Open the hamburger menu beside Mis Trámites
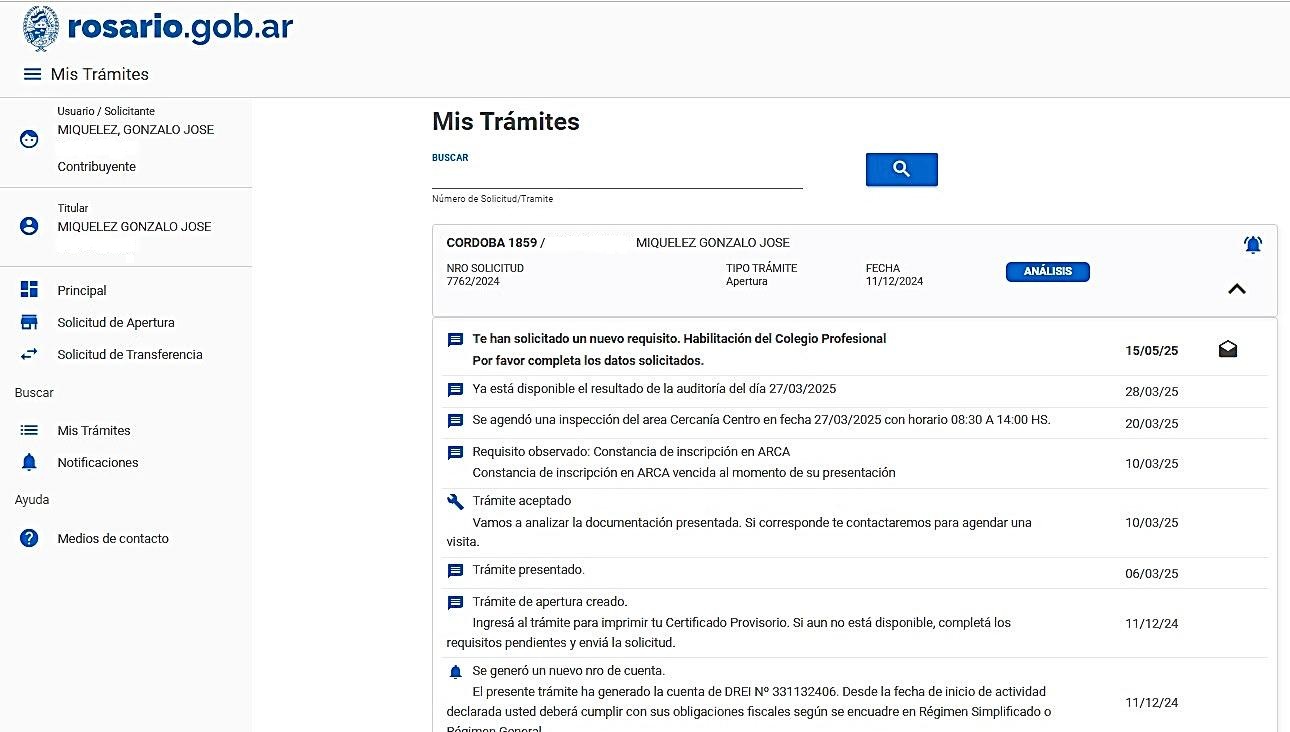This screenshot has width=1290, height=732. click(x=32, y=74)
